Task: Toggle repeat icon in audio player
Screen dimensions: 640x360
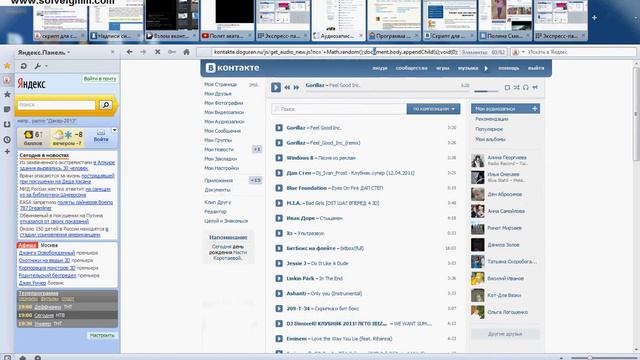Action: pyautogui.click(x=507, y=87)
